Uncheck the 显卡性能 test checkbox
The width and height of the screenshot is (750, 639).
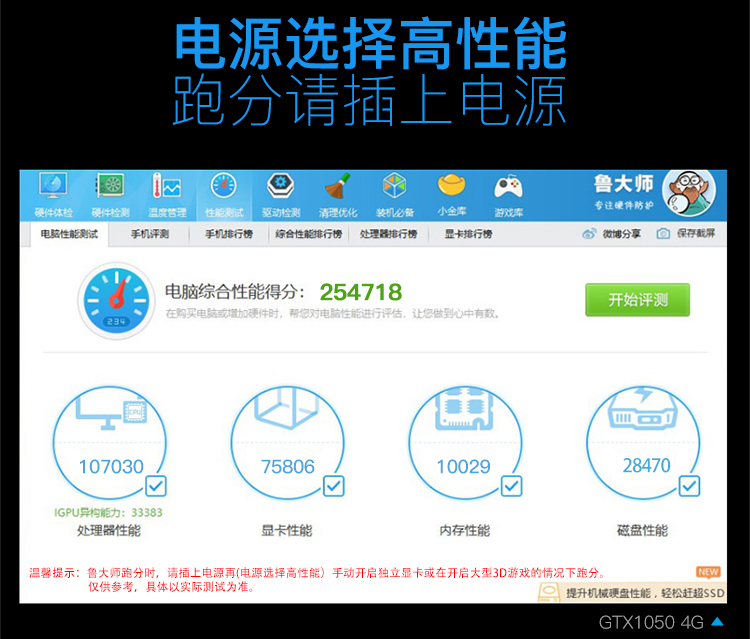(x=334, y=486)
